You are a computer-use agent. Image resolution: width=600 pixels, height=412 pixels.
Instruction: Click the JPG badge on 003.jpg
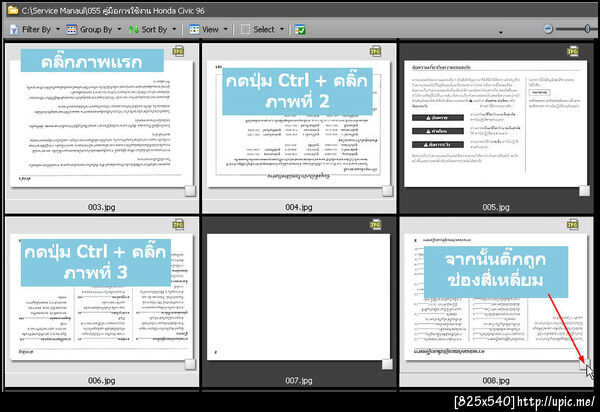point(178,51)
